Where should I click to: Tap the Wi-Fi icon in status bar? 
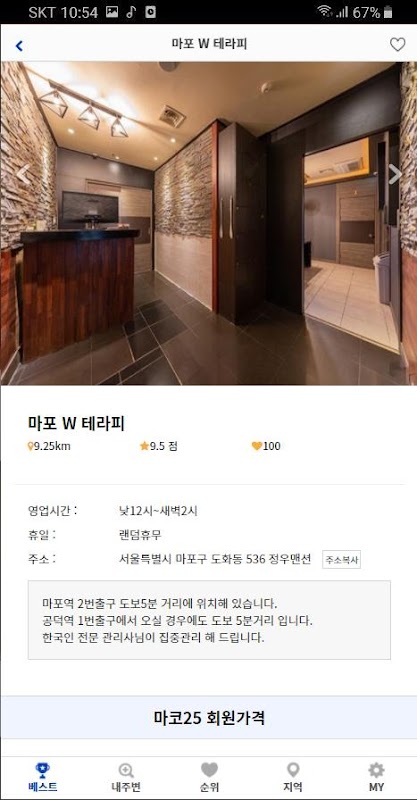pyautogui.click(x=324, y=12)
